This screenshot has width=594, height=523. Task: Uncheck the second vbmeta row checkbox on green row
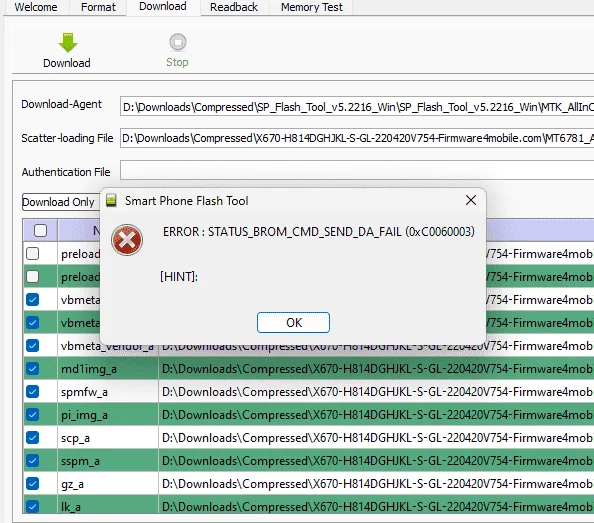(x=33, y=323)
